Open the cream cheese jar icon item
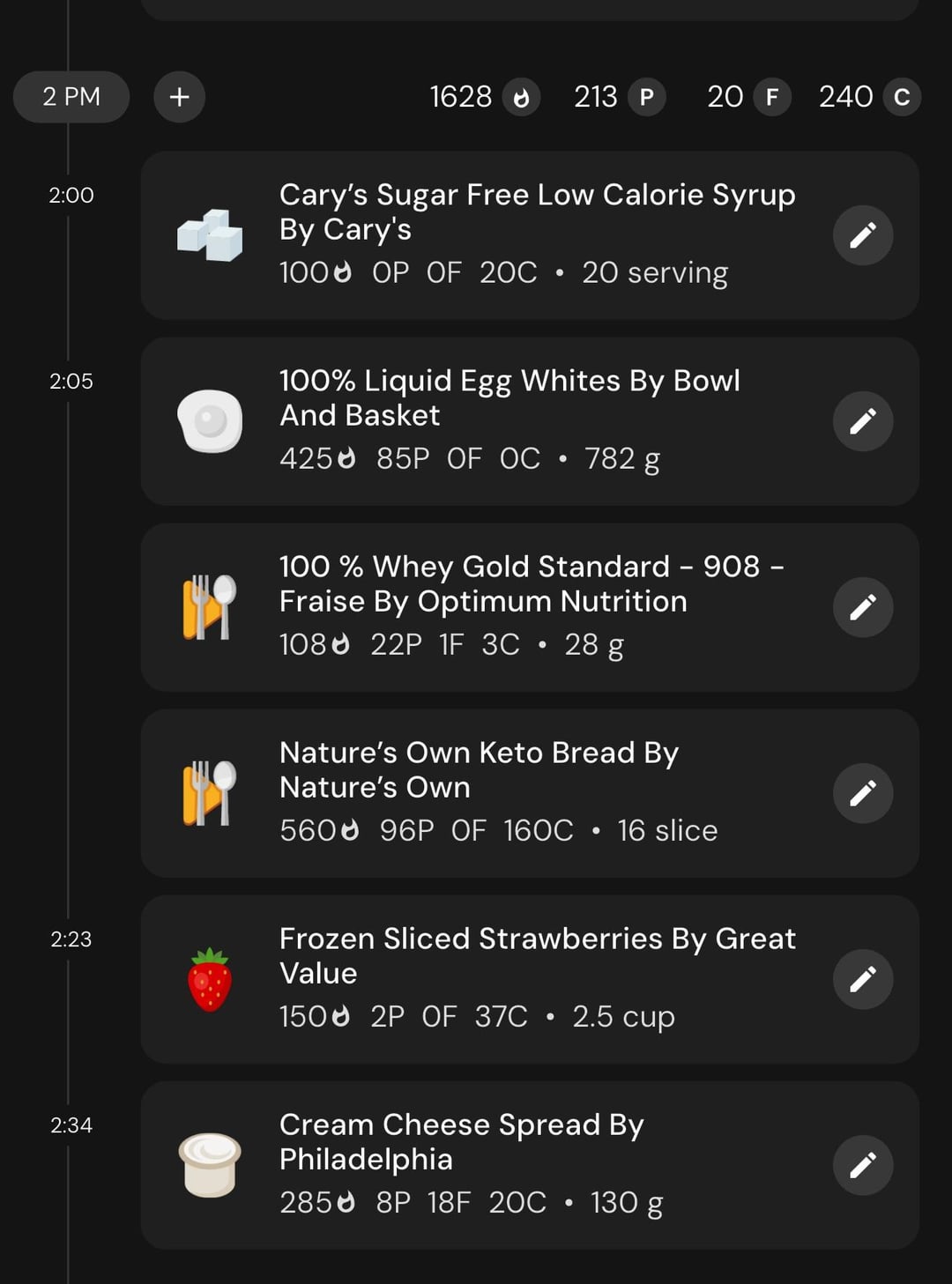Viewport: 952px width, 1284px height. [210, 1165]
